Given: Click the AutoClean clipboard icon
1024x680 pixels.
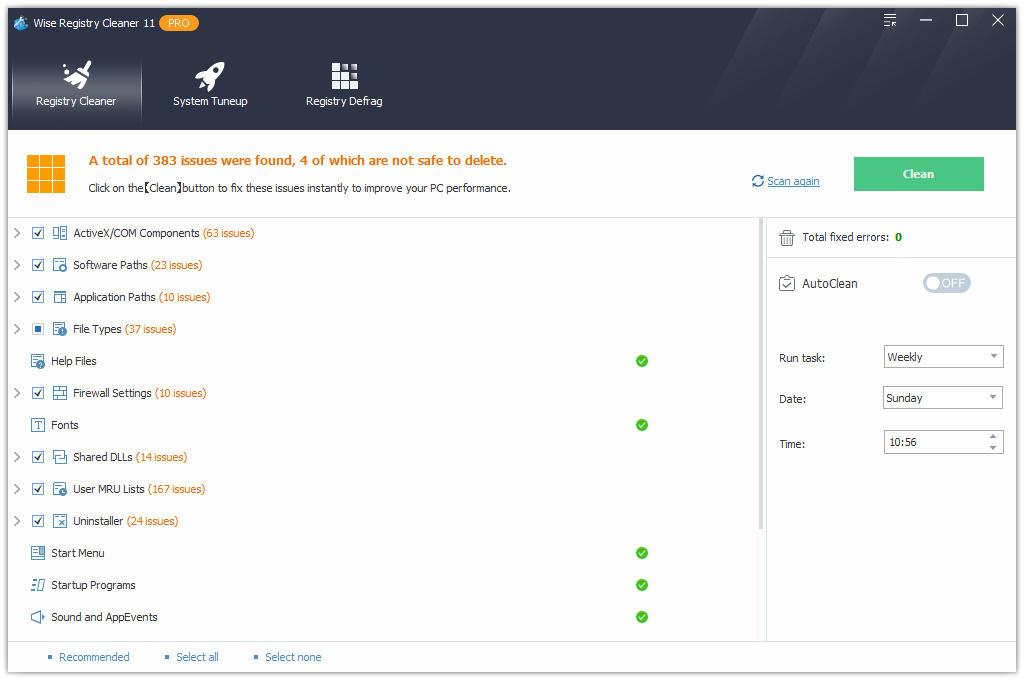Looking at the screenshot, I should pos(787,283).
